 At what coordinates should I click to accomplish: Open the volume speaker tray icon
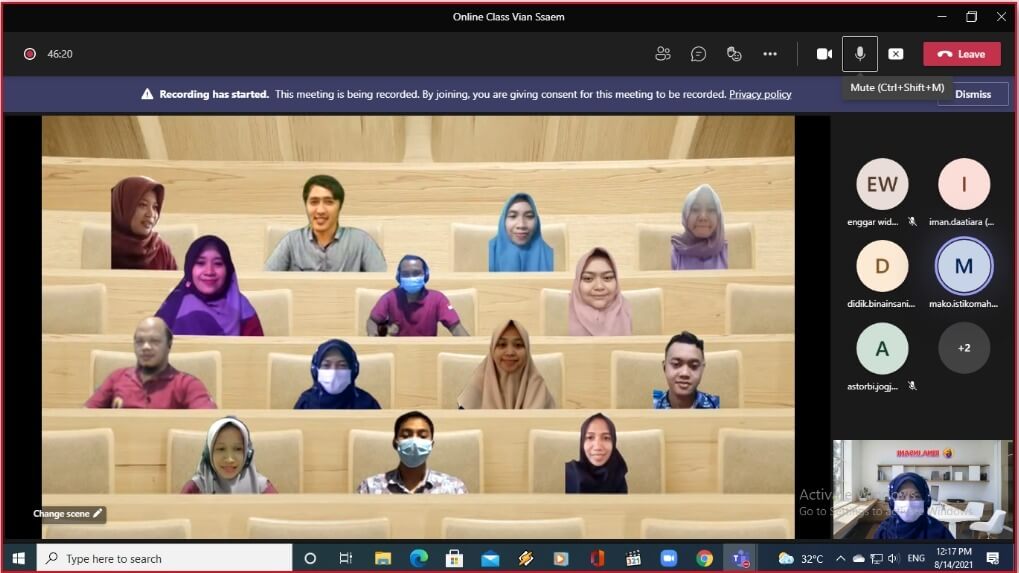893,558
